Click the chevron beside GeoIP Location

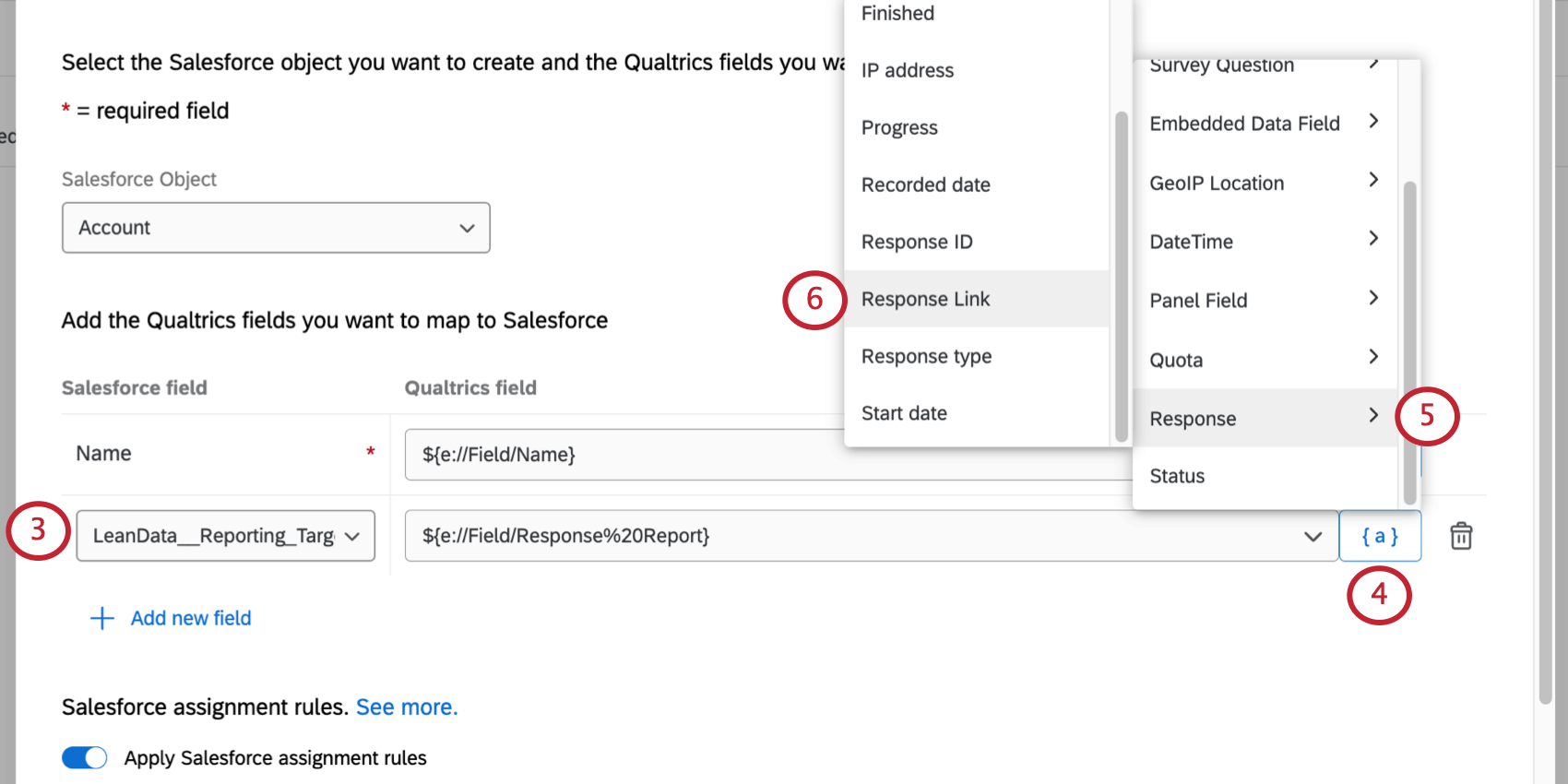coord(1373,179)
